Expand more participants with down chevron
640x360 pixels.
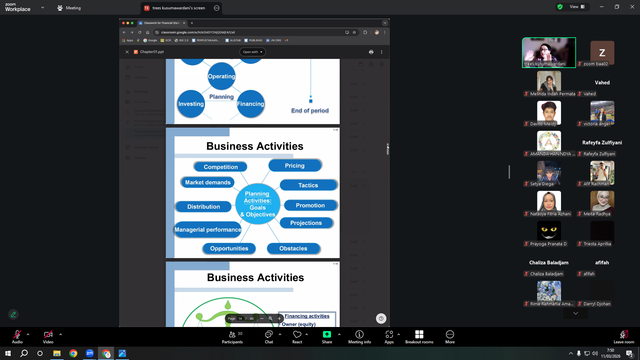(x=576, y=313)
